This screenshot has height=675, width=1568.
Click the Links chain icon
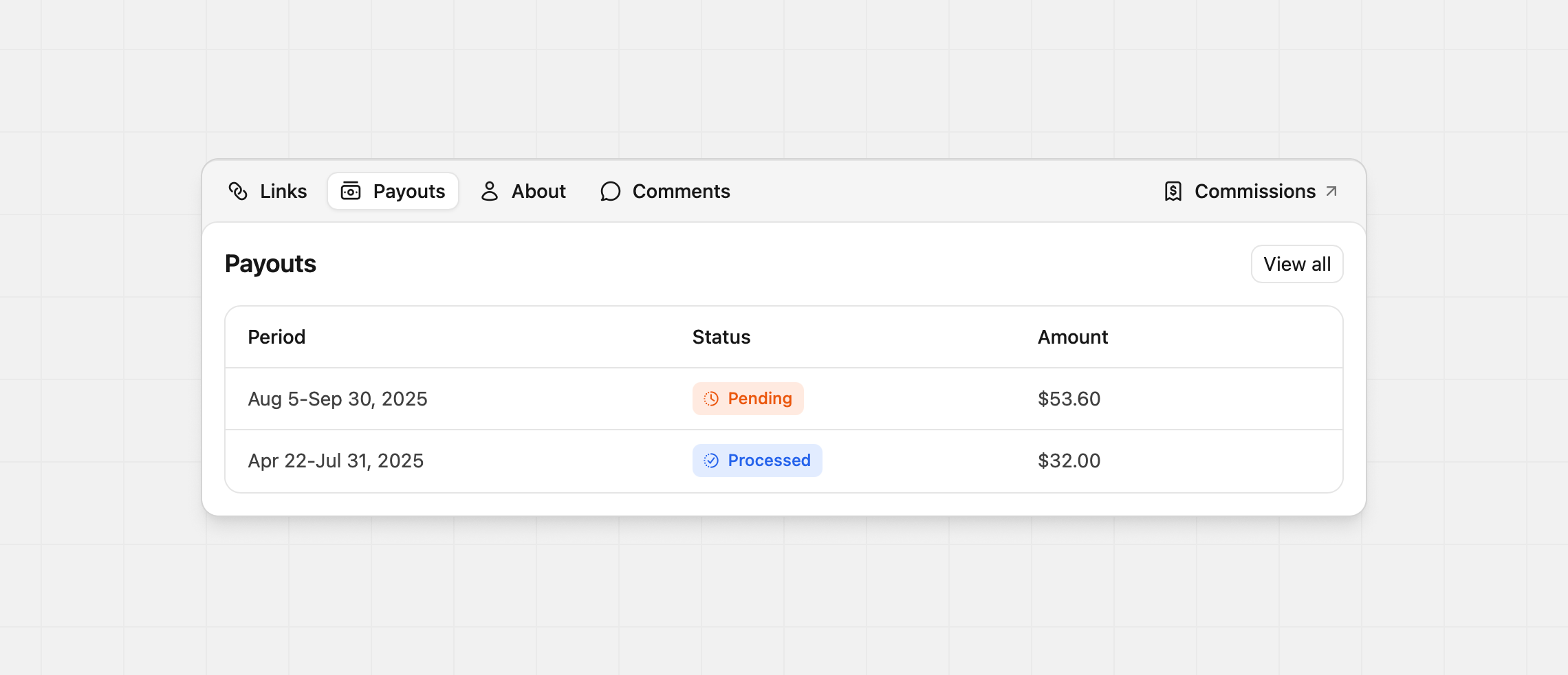[x=238, y=191]
